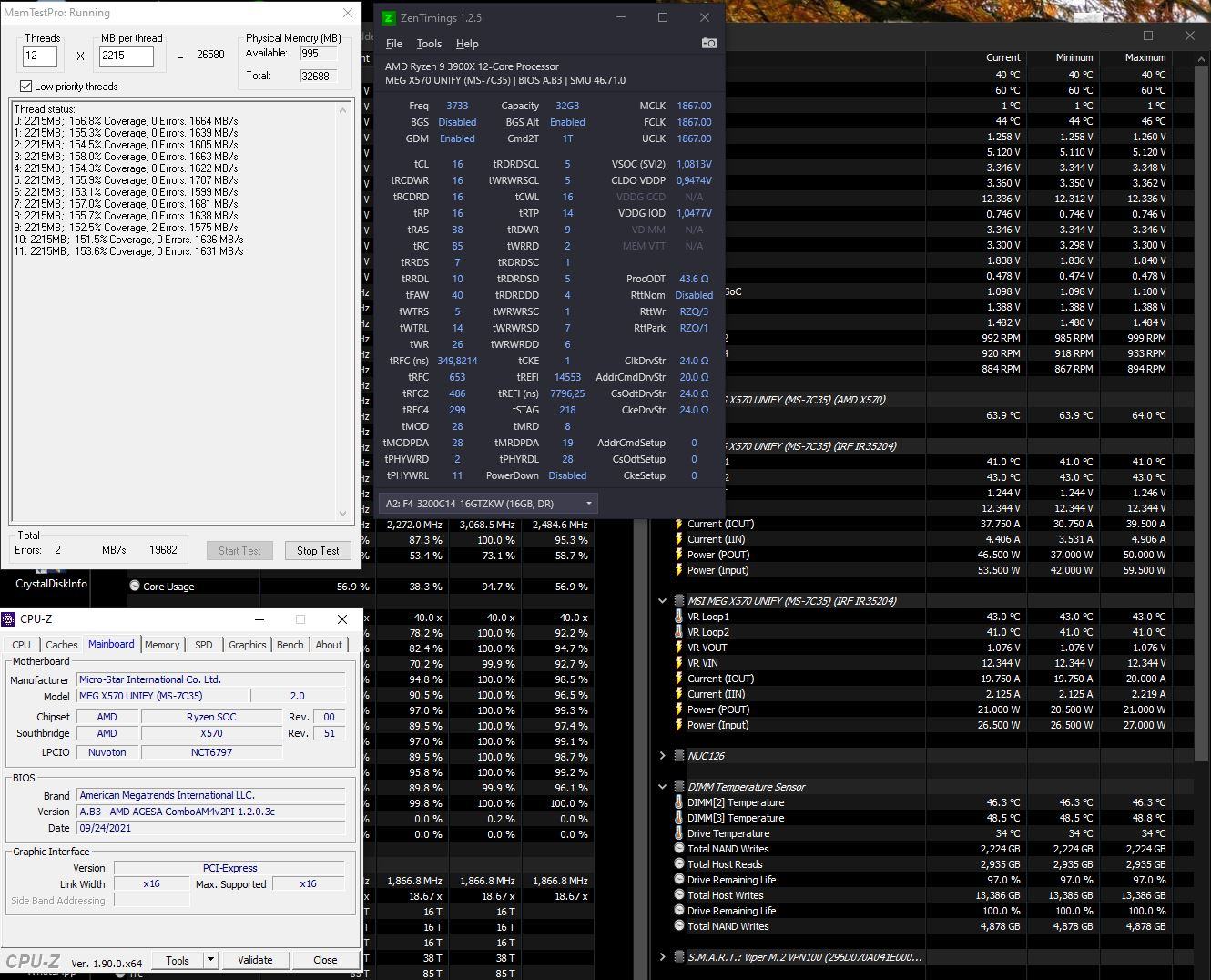Click the VSOC (SVI2) value 1,0813V
Viewport: 1211px width, 980px height.
click(x=694, y=164)
